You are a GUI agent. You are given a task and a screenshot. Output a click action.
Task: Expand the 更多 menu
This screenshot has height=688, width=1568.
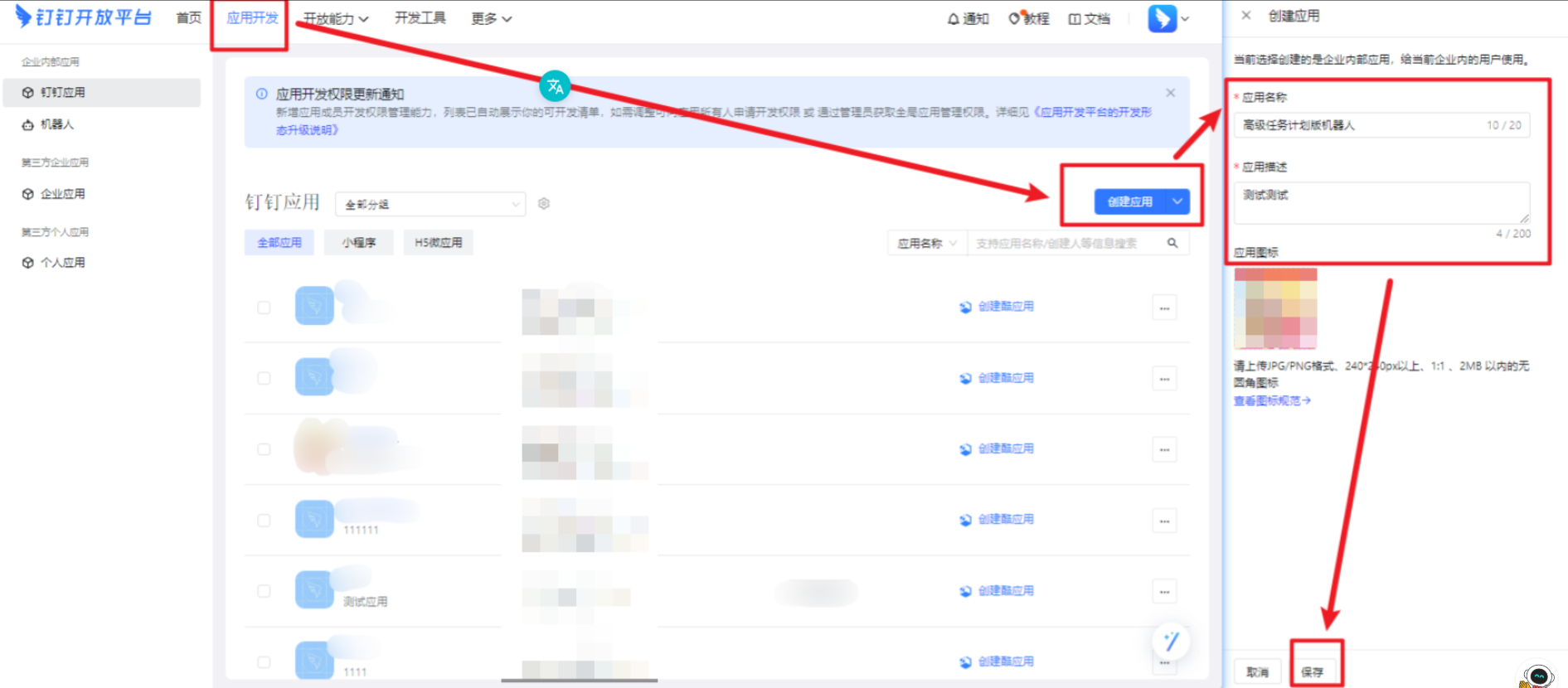[492, 18]
